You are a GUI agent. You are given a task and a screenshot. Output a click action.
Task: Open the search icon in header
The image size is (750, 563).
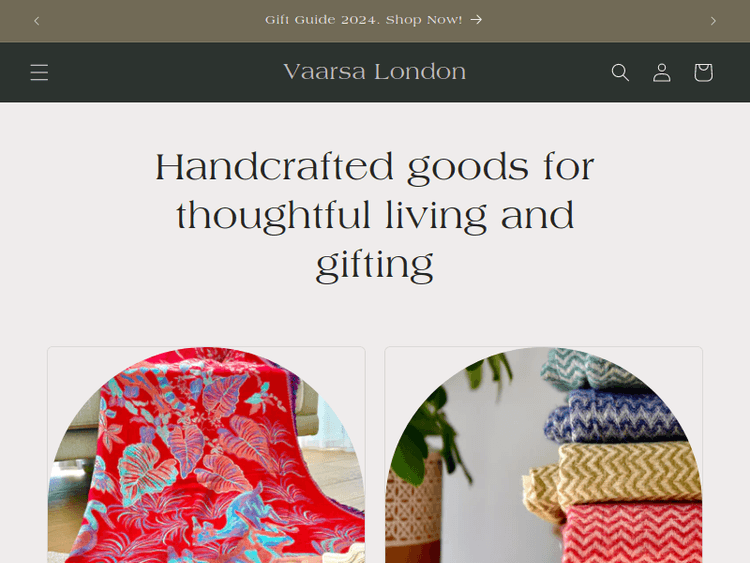pyautogui.click(x=620, y=72)
